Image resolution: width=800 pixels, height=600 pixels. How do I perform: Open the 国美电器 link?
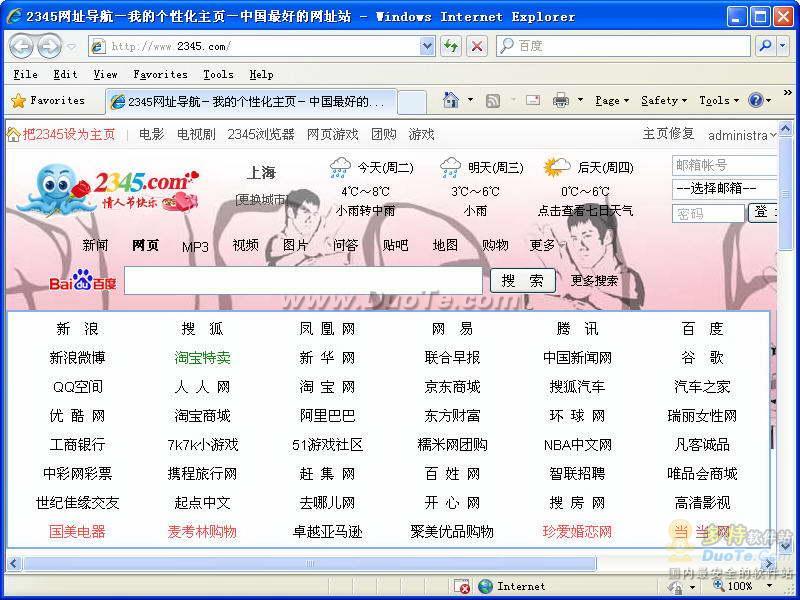click(77, 532)
